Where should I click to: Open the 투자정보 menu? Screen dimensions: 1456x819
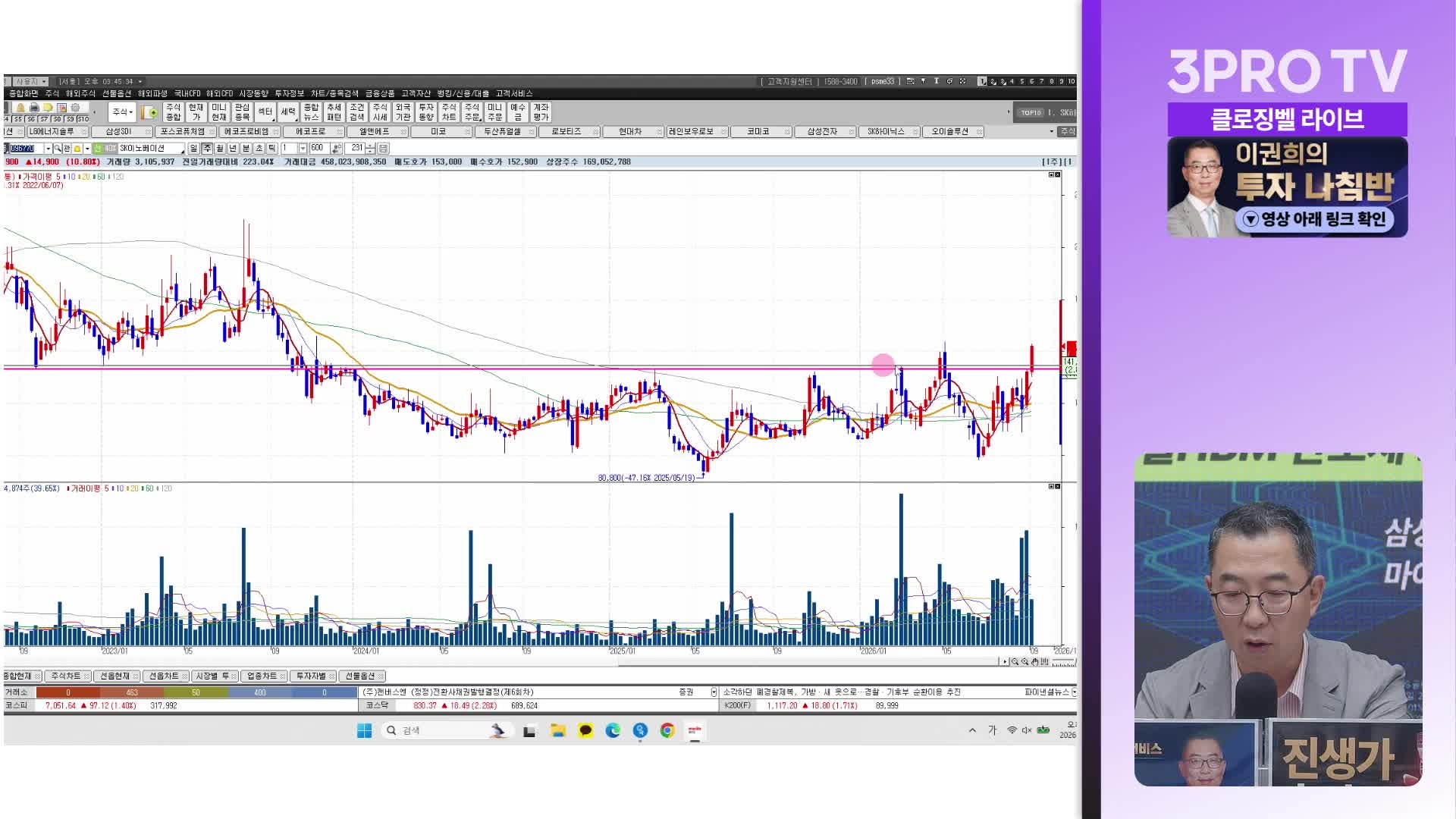pos(289,93)
